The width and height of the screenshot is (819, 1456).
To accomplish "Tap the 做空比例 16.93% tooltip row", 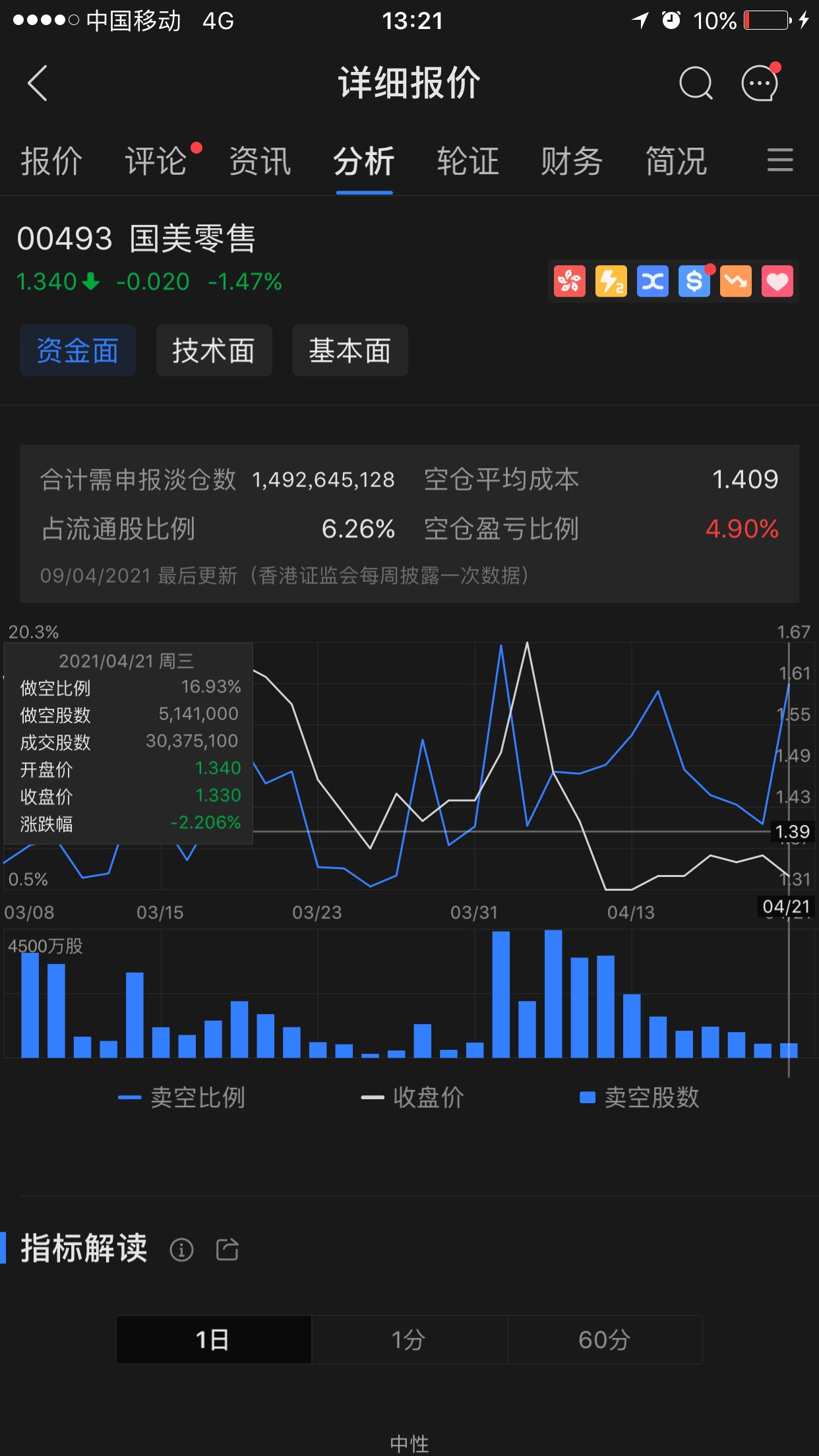I will tap(130, 687).
